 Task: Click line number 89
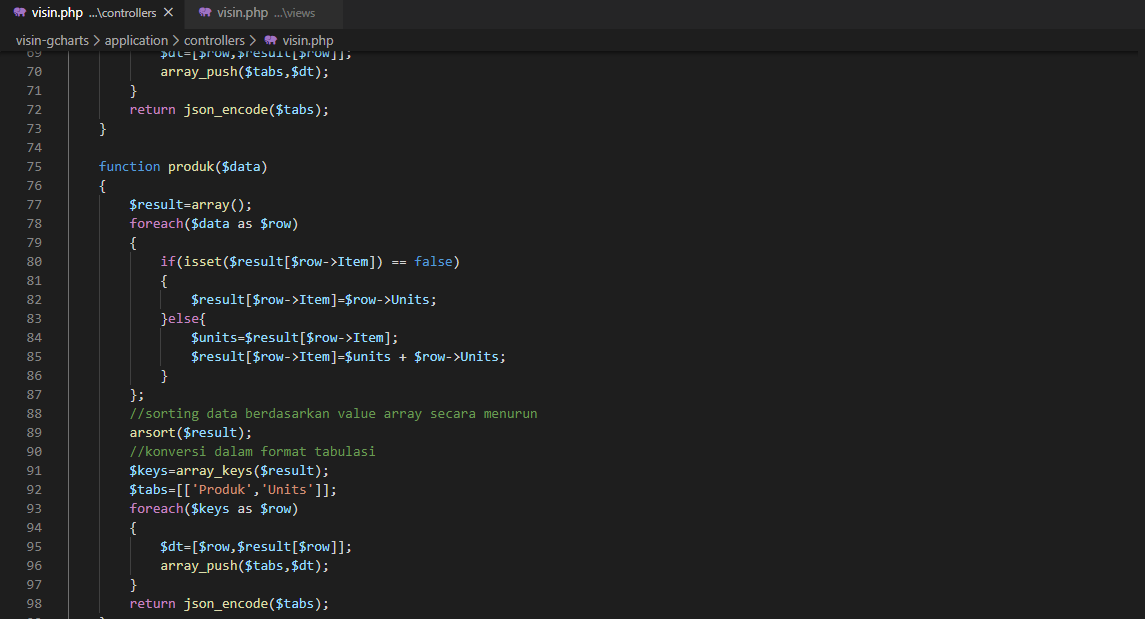click(x=34, y=432)
